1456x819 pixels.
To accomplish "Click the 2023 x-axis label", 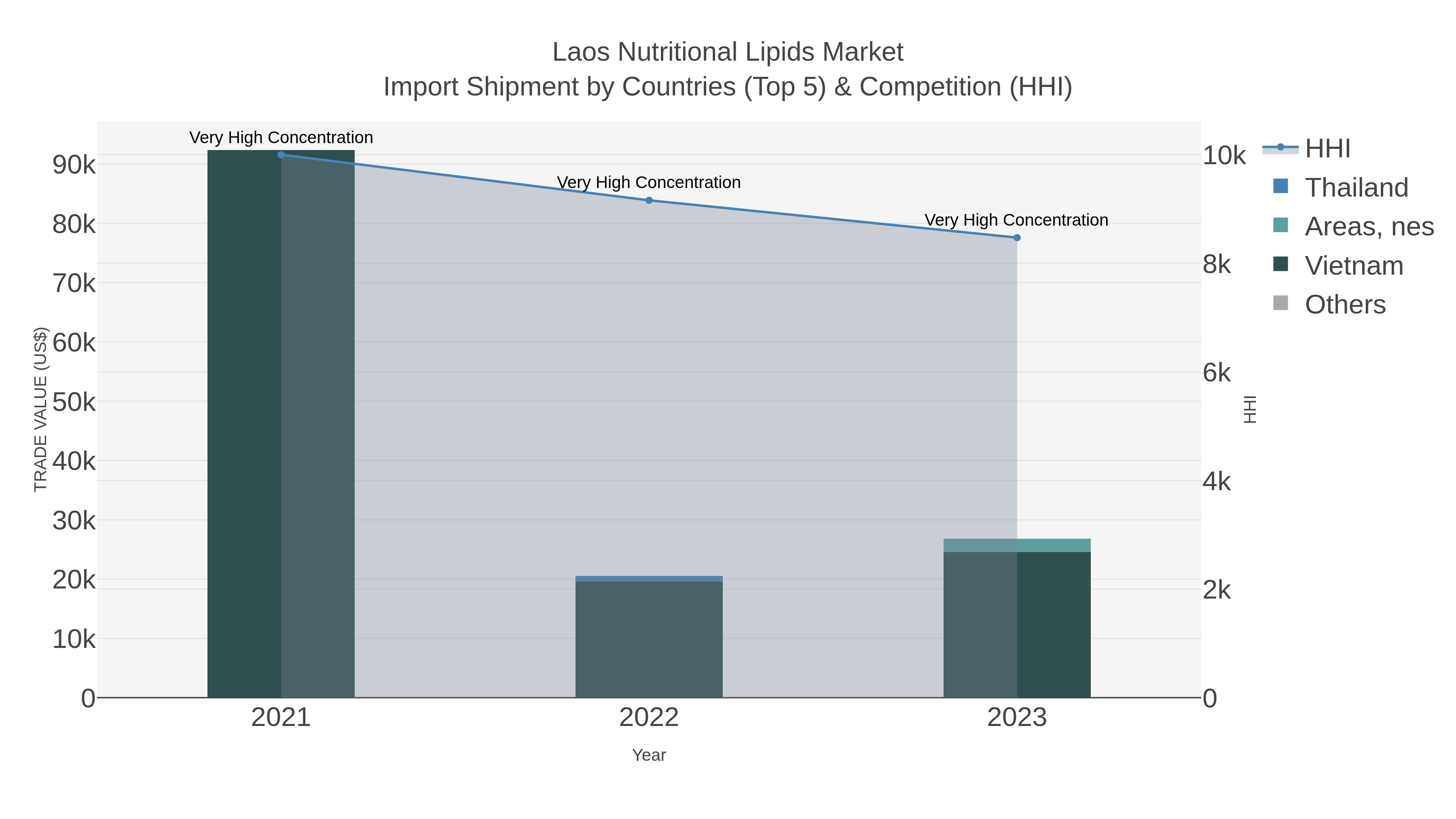I will coord(1017,718).
